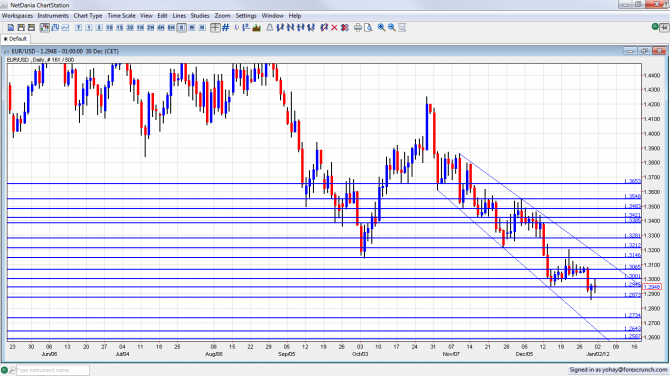
Task: Select the D daily time scale button
Action: 182,28
